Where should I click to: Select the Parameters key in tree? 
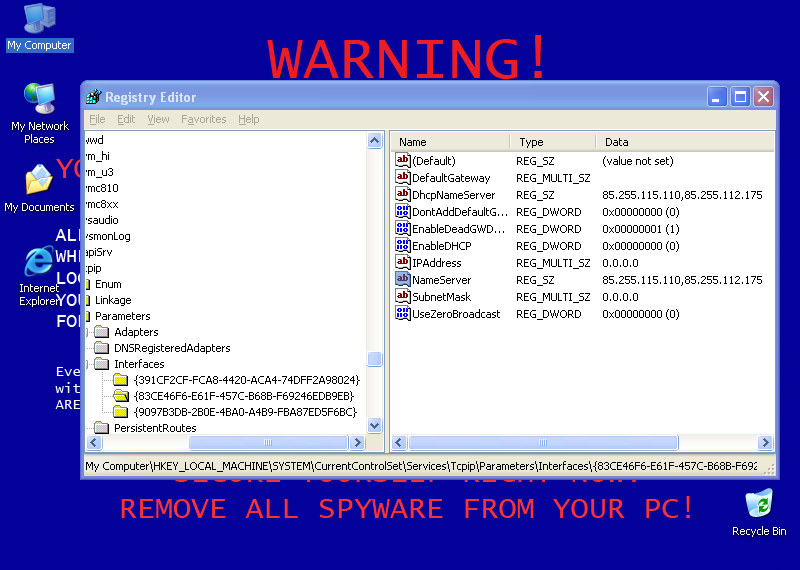coord(122,316)
